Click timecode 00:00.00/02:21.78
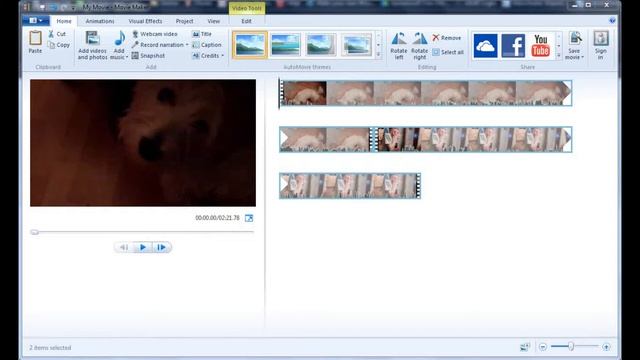Screen dimensions: 640x360 point(217,218)
